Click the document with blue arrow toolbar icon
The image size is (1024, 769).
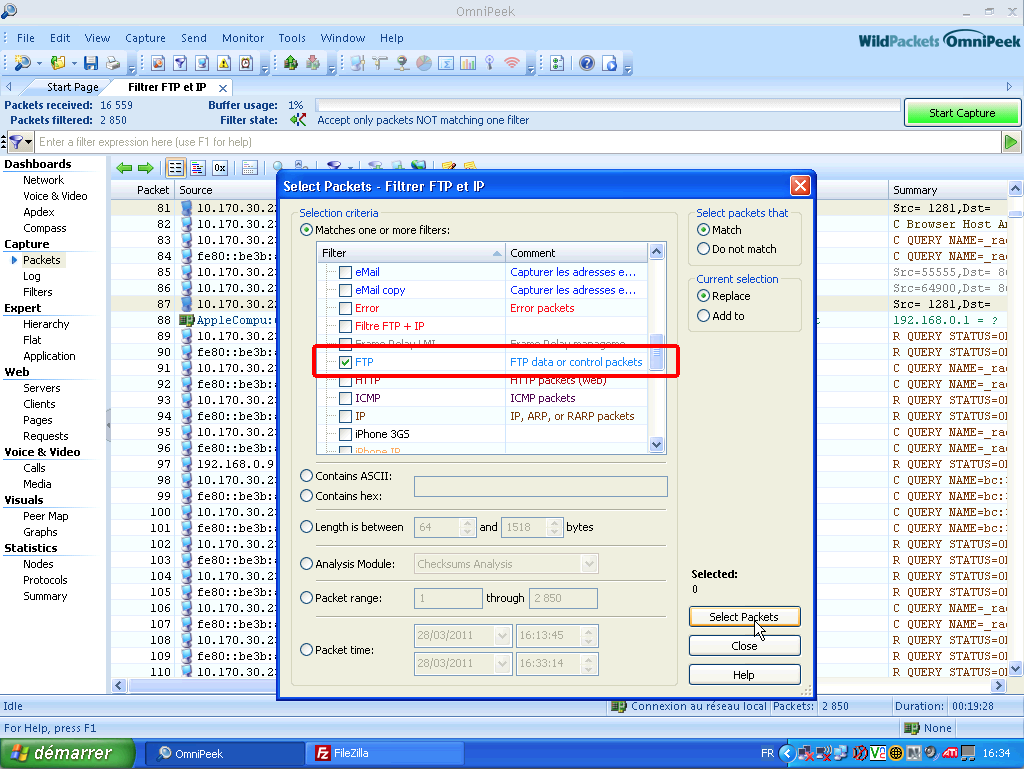(x=609, y=63)
